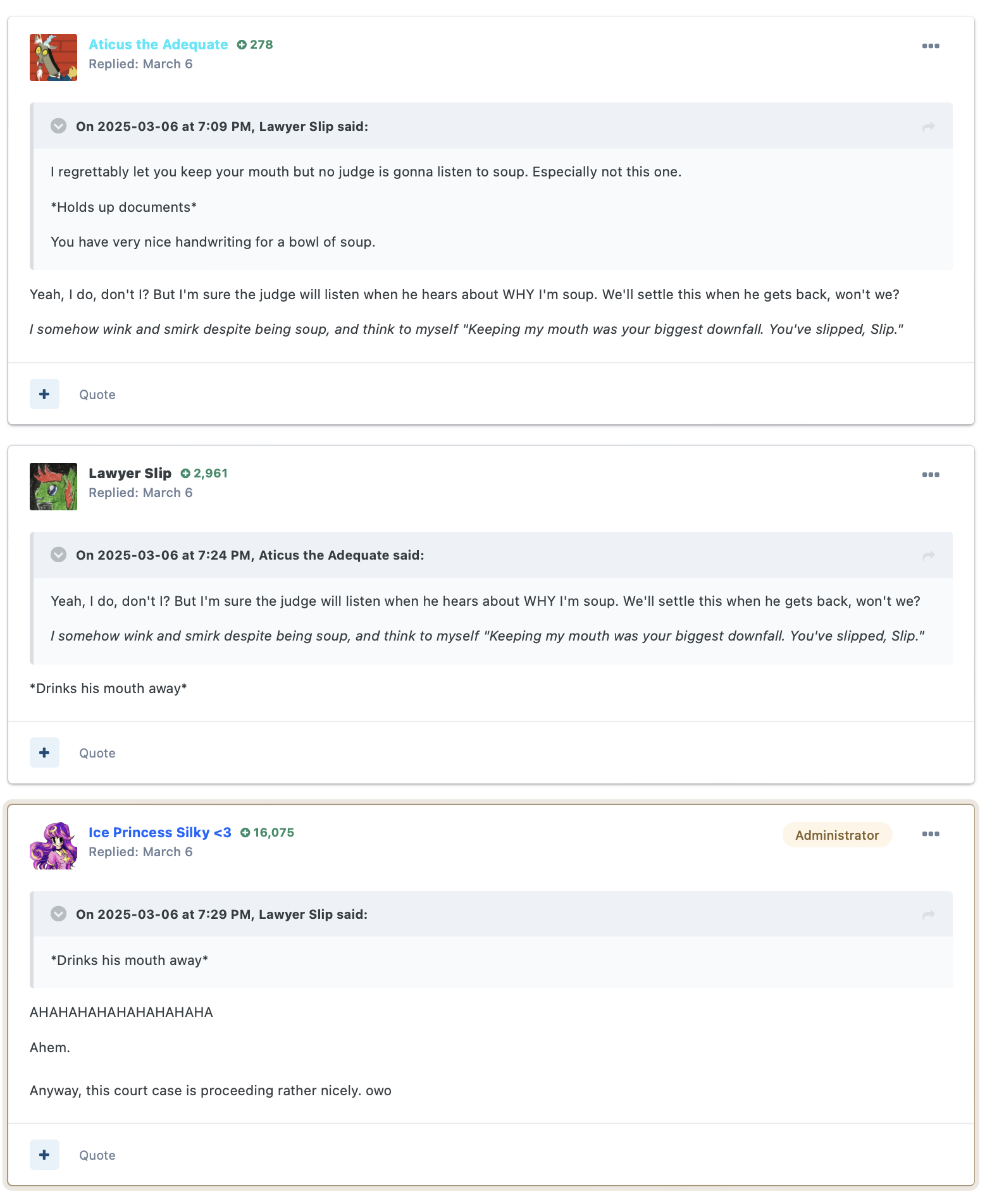
Task: Click reputation badge 16,075 next to Ice Princess Silky
Action: click(x=268, y=833)
